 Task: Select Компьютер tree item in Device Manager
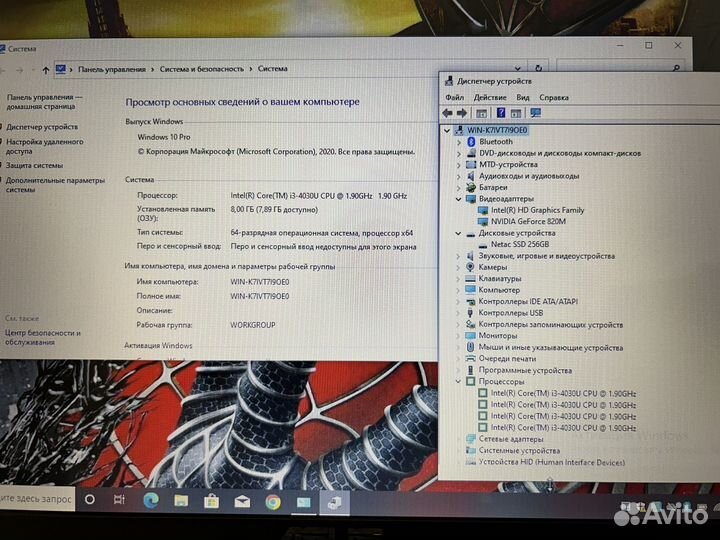[x=499, y=290]
